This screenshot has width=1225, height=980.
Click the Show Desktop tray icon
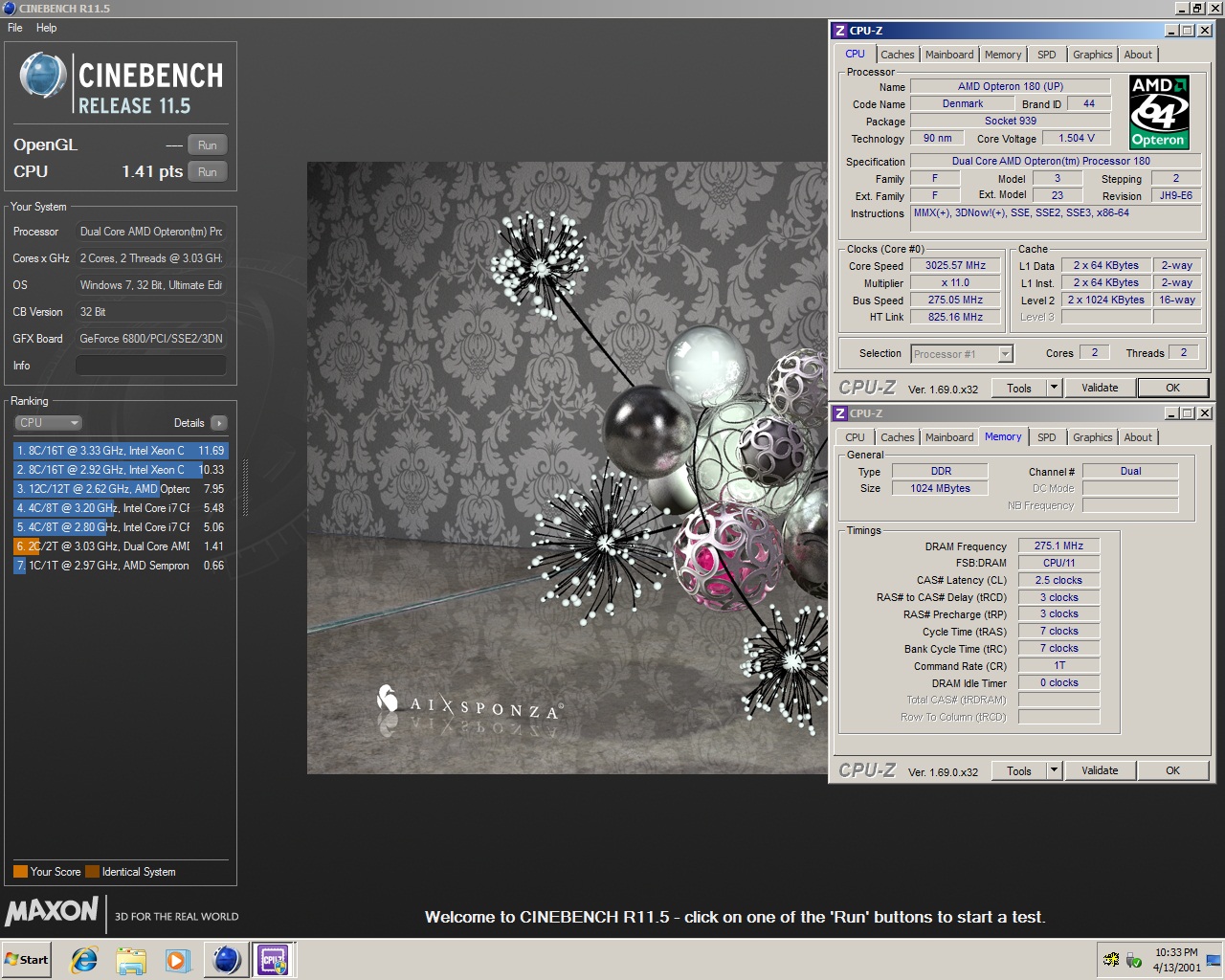[x=1214, y=960]
